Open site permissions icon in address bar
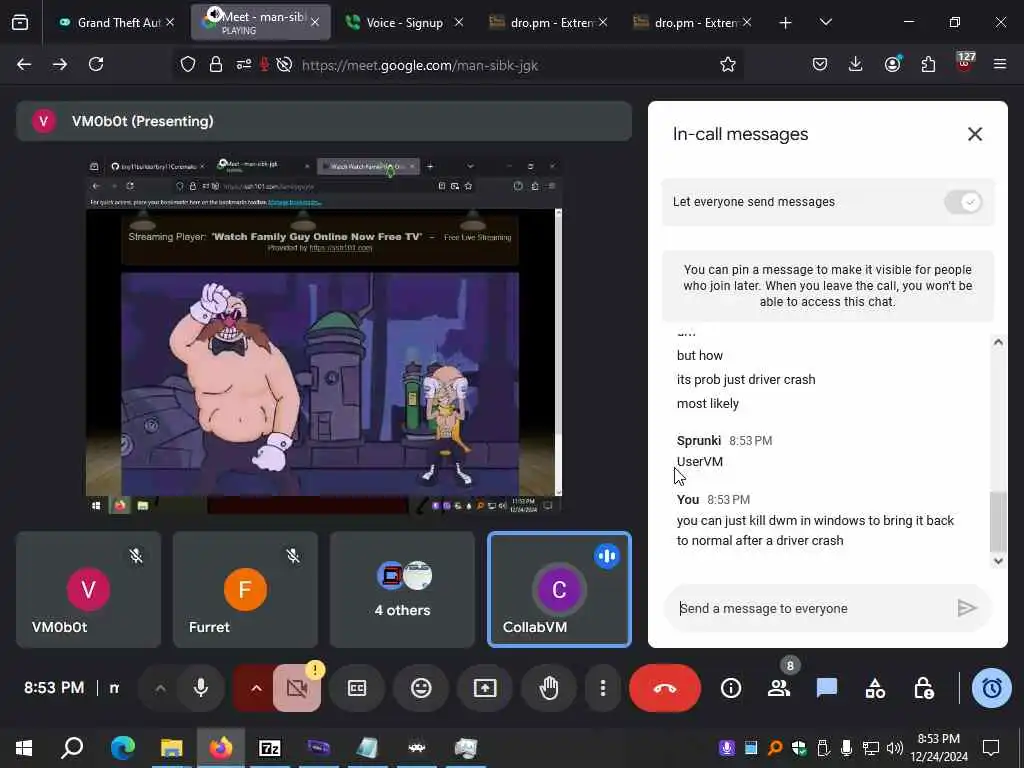This screenshot has height=768, width=1024. click(244, 65)
